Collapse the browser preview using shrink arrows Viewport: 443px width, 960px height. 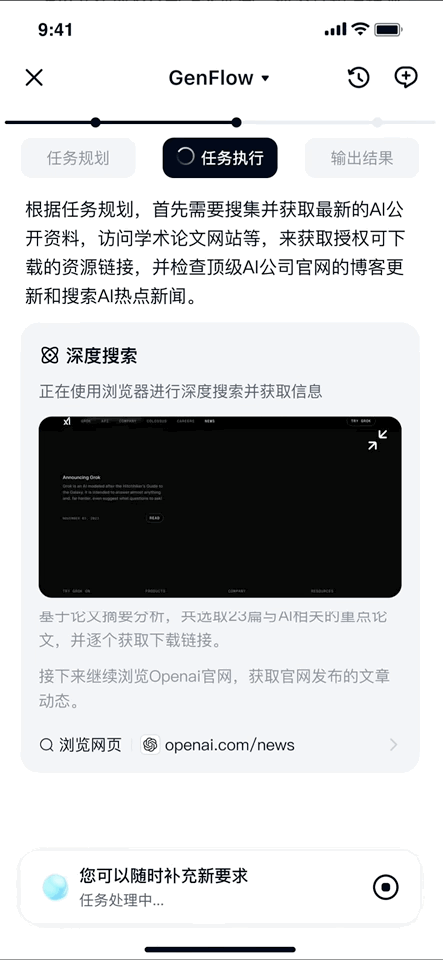click(x=378, y=440)
